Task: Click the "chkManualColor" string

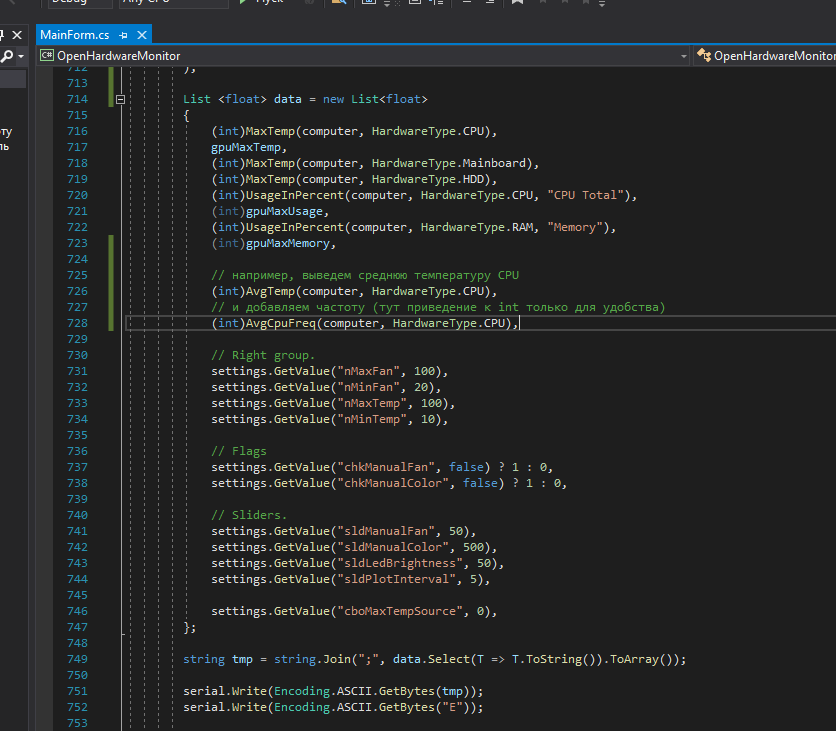Action: click(393, 483)
